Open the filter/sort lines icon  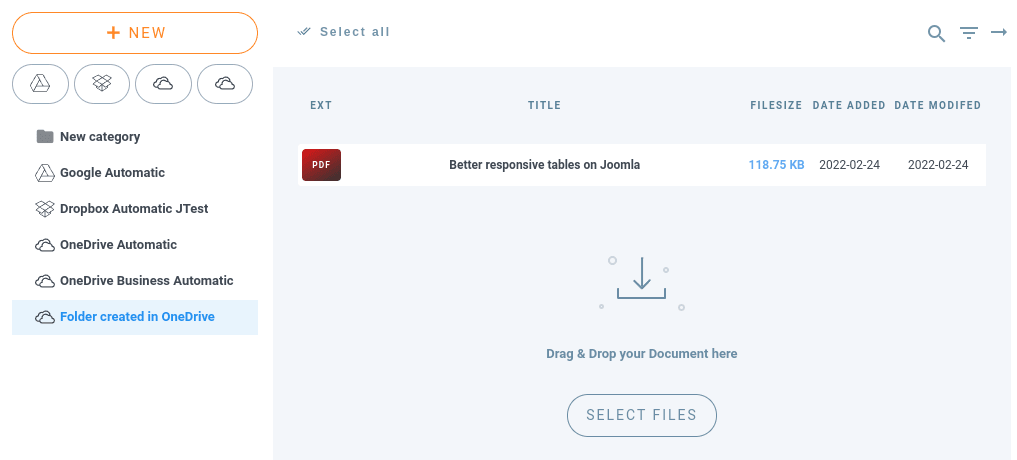pos(968,33)
